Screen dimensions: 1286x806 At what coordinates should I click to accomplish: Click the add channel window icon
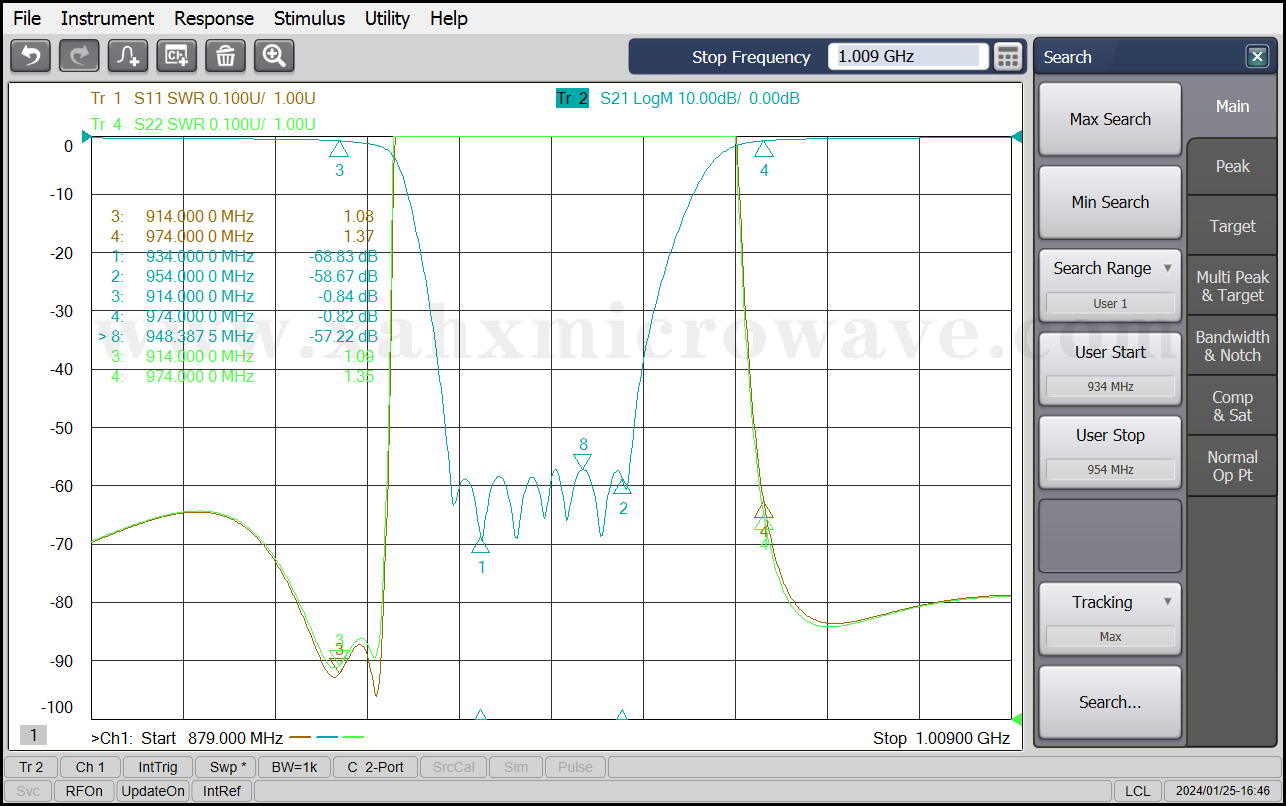[x=177, y=56]
